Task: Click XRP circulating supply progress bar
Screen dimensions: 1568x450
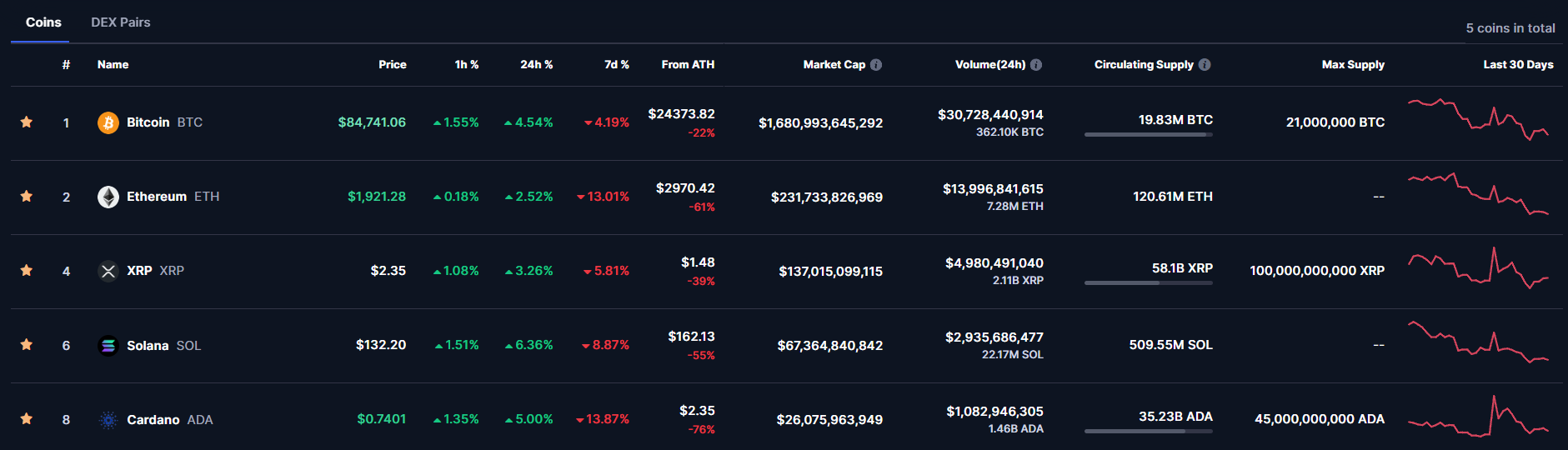Action: pos(1149,283)
